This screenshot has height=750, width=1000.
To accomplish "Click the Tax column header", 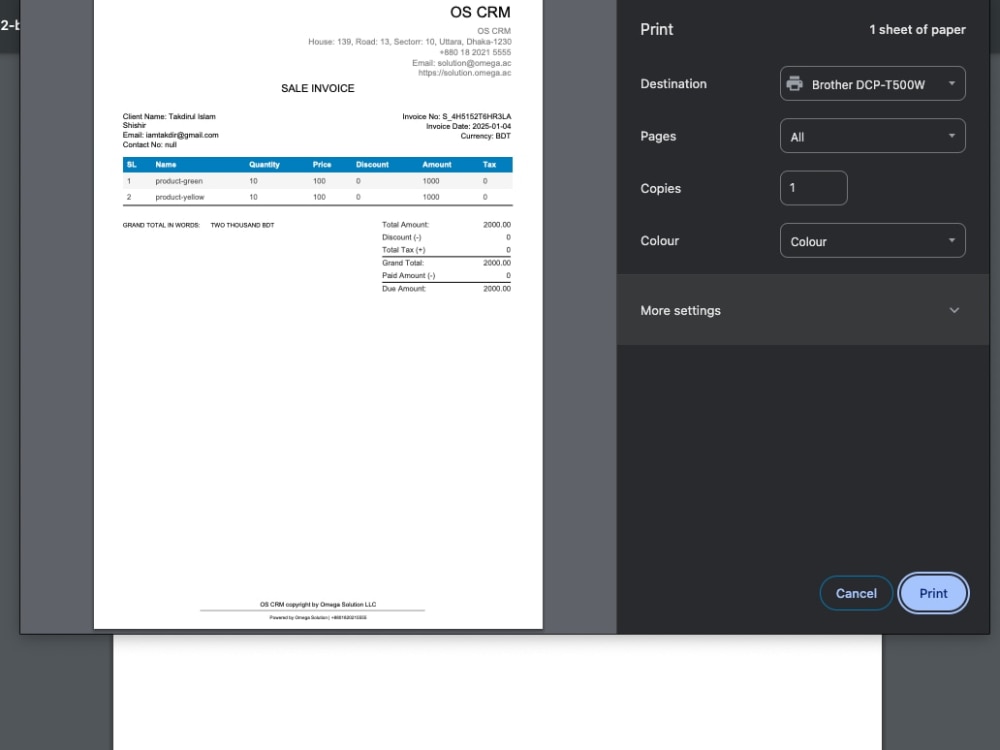I will [x=489, y=165].
